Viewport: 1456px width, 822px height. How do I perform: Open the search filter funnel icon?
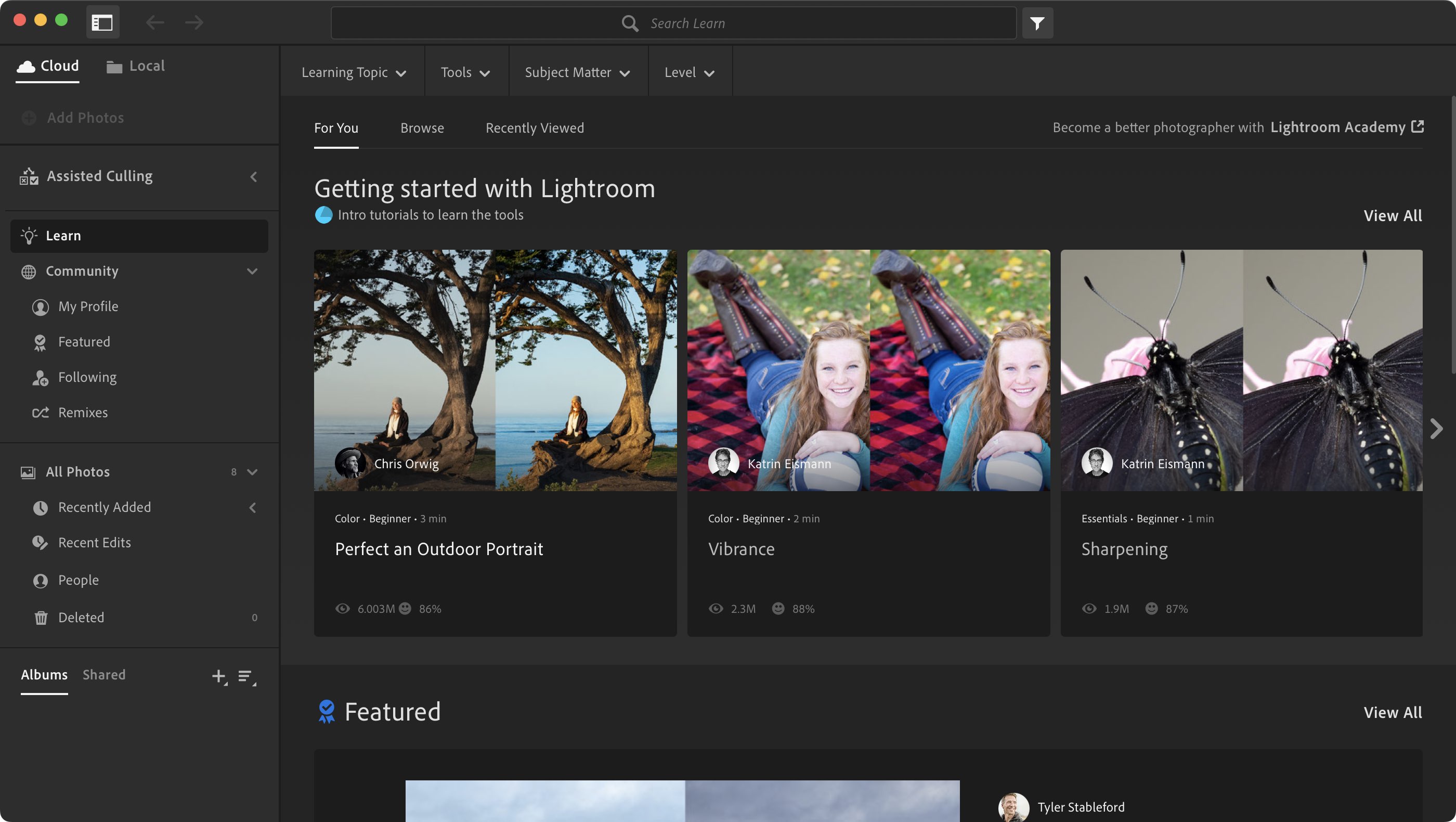tap(1038, 22)
